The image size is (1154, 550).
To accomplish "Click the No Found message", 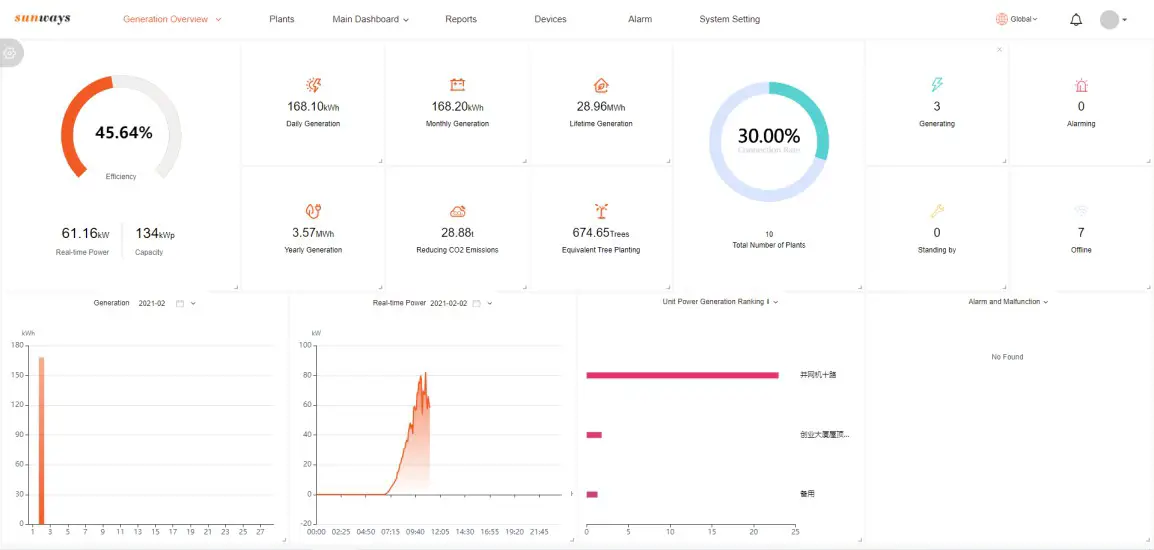I will click(1008, 357).
